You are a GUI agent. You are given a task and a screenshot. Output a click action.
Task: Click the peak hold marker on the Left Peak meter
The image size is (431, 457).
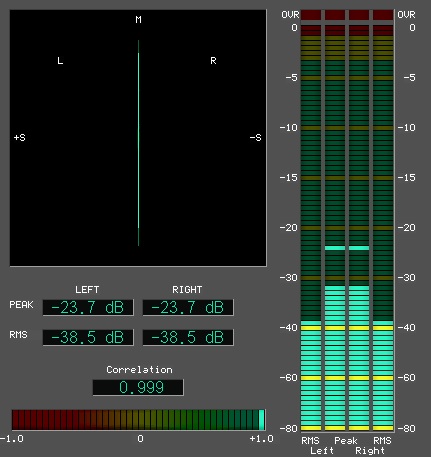(x=335, y=248)
